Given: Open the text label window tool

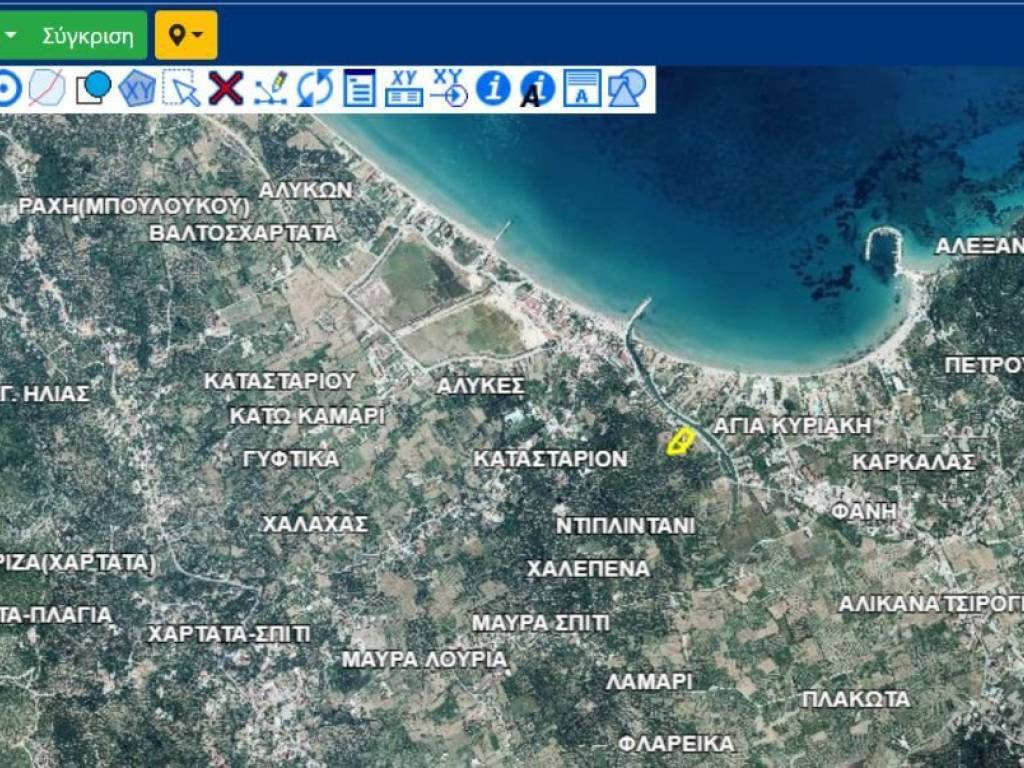Looking at the screenshot, I should tap(582, 89).
